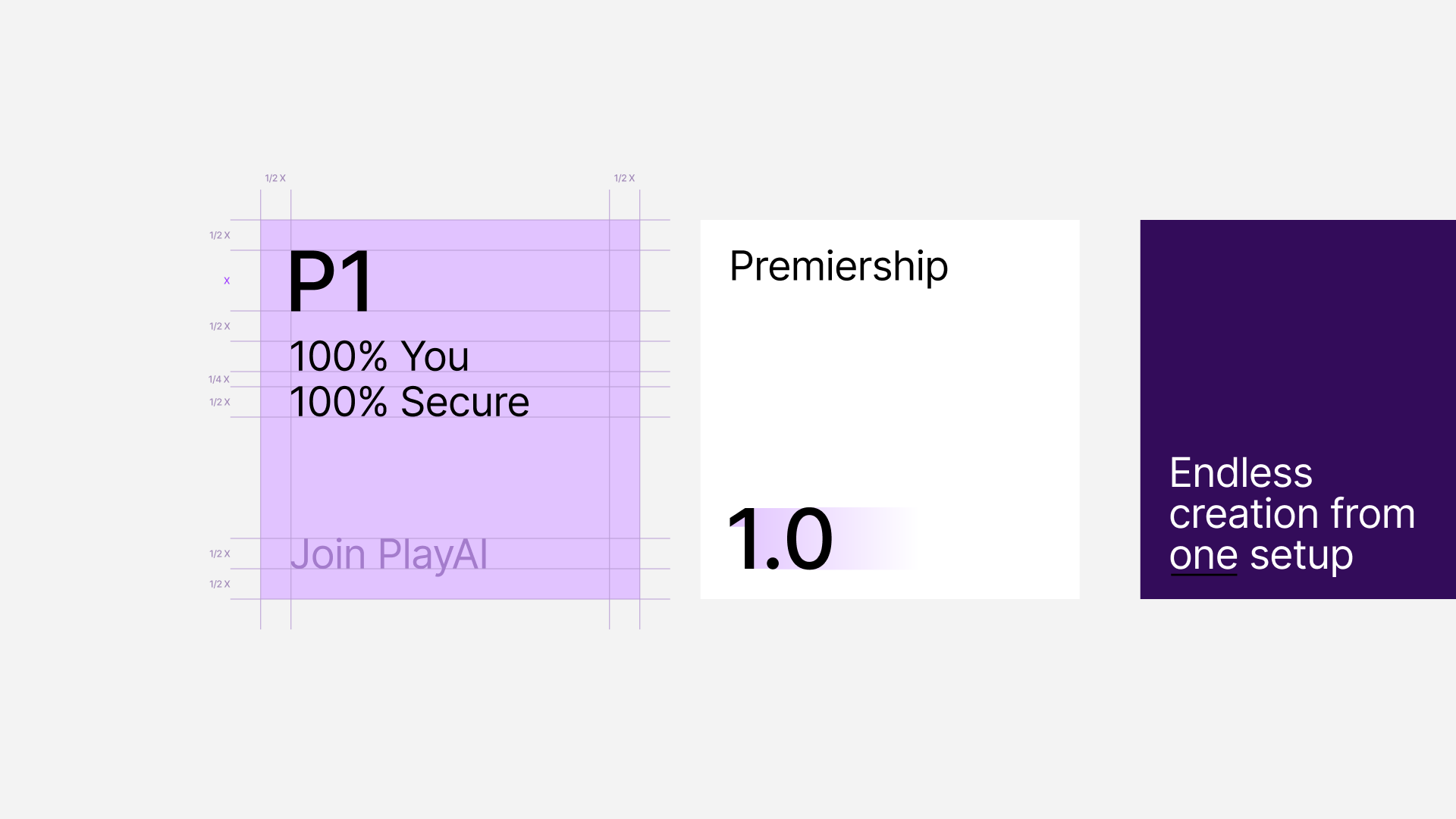Click the top-right '1/2 X' column label
The height and width of the screenshot is (819, 1456).
tap(624, 178)
